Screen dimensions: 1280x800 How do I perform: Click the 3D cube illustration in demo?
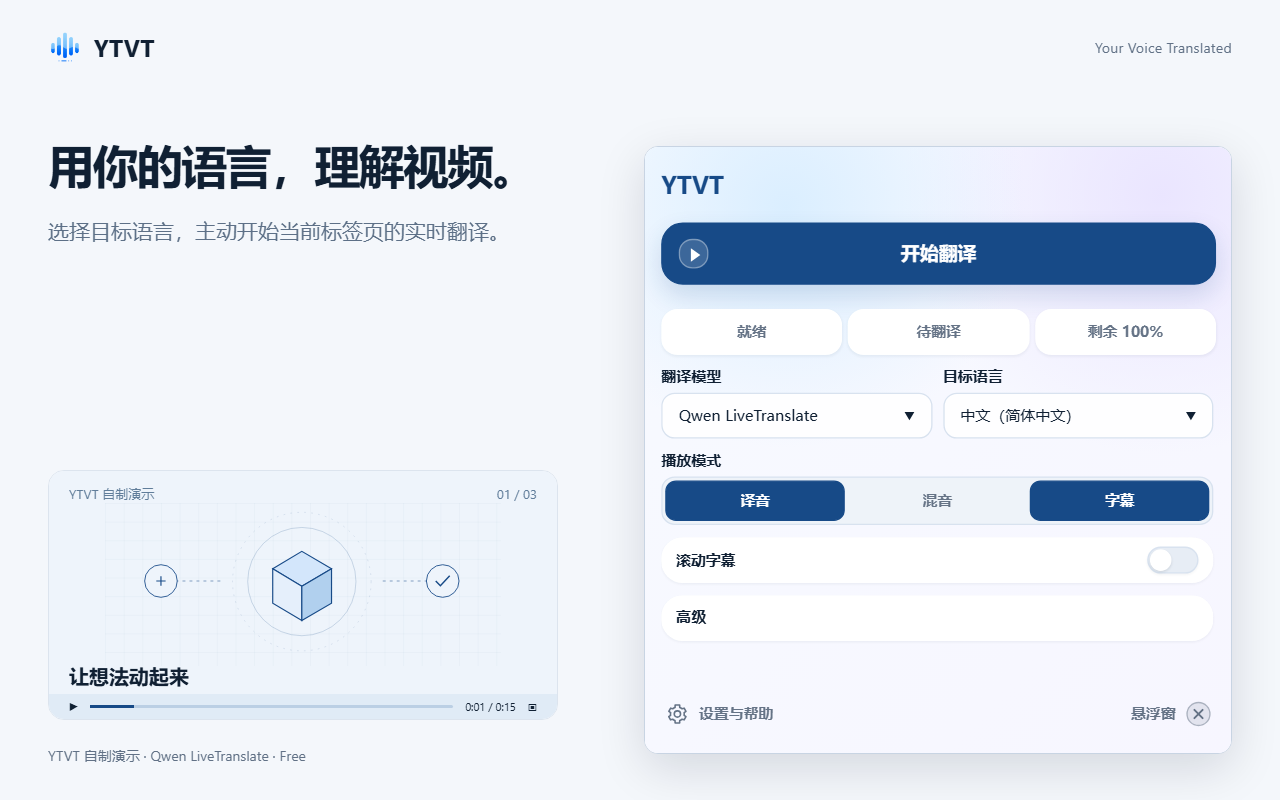click(x=302, y=585)
